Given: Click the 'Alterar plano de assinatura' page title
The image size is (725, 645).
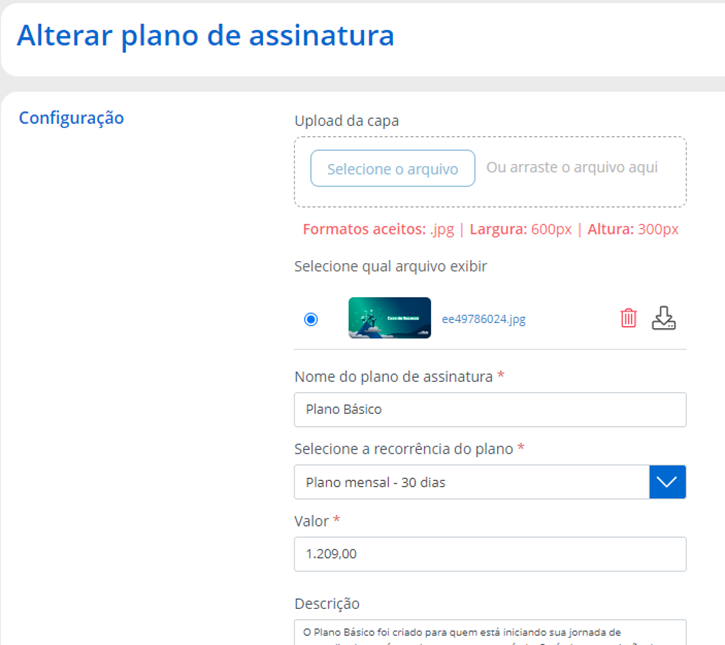Looking at the screenshot, I should [206, 36].
